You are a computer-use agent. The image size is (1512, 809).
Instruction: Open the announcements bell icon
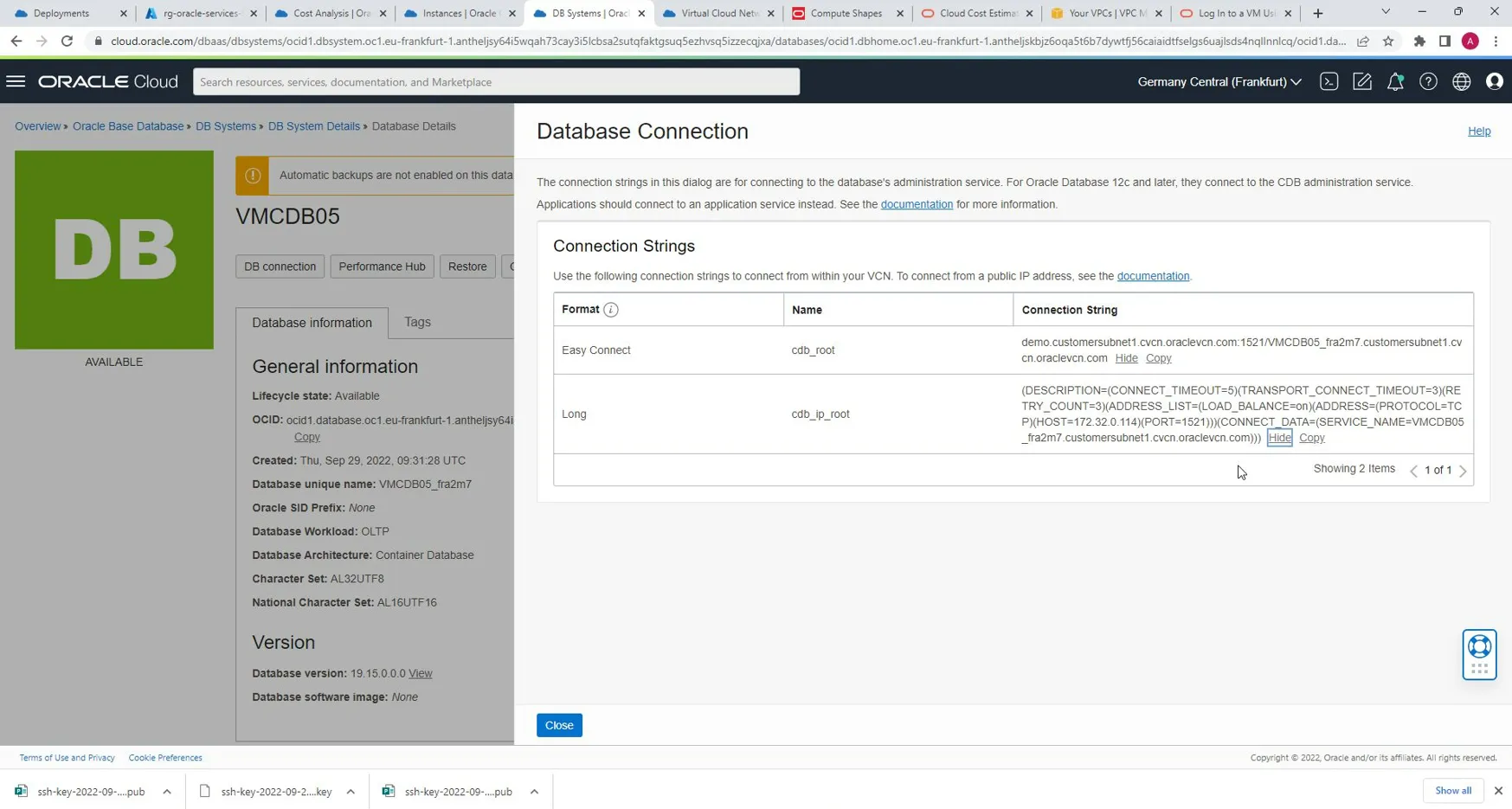[1395, 81]
